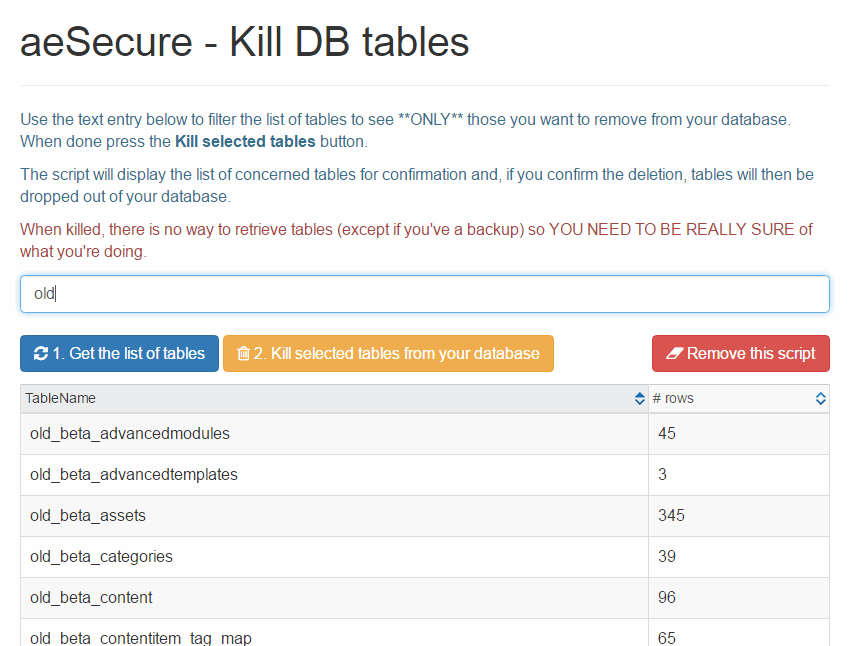Select the old_beta_categories table name
867x646 pixels.
pos(101,556)
